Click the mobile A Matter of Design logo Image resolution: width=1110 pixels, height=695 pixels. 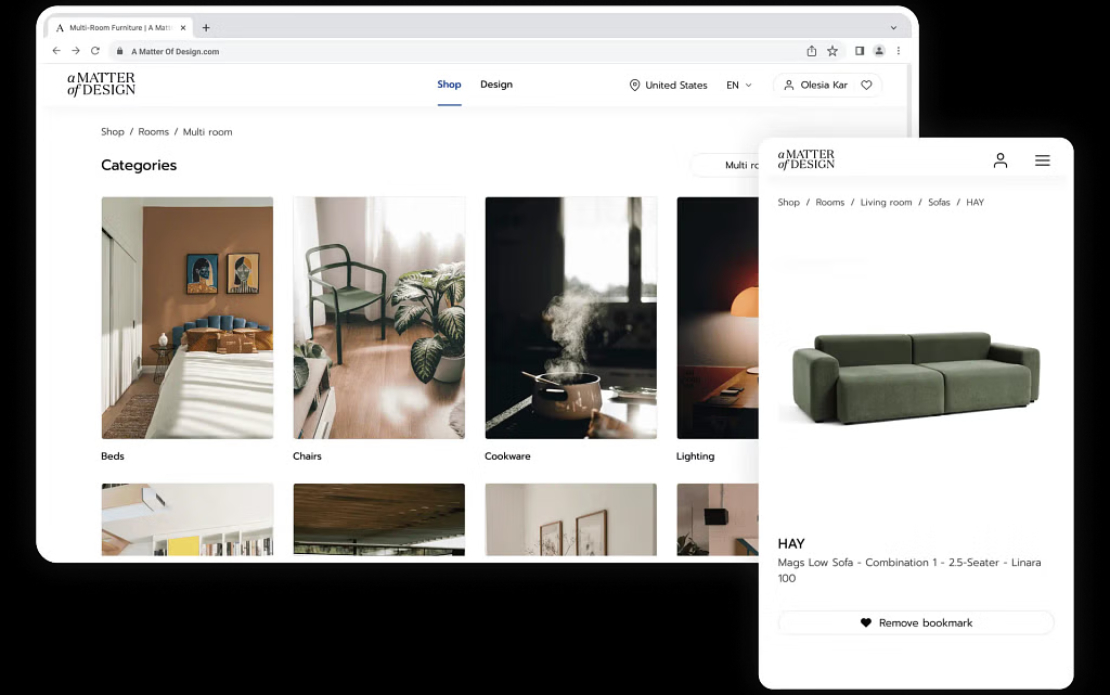point(806,159)
